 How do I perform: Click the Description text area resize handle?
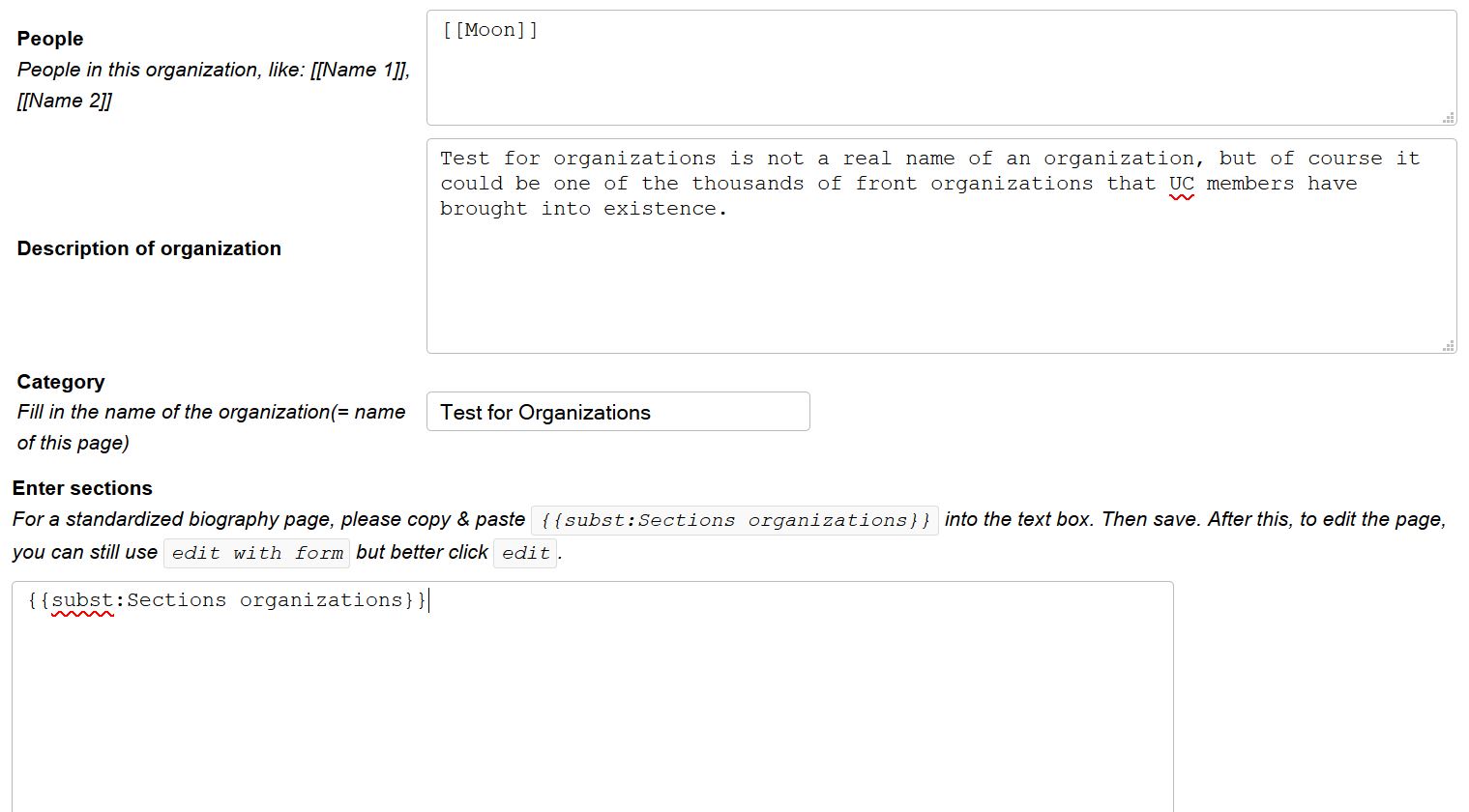[x=1448, y=345]
